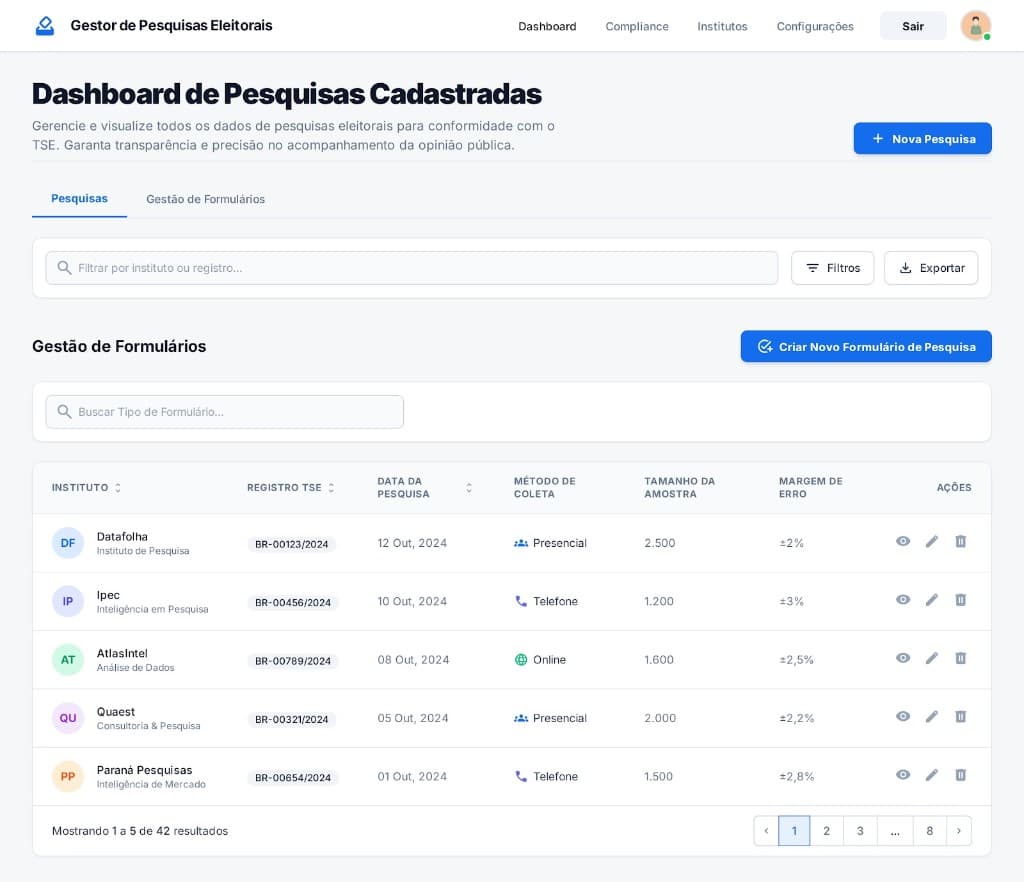Select current page 1 in pagination

(794, 831)
